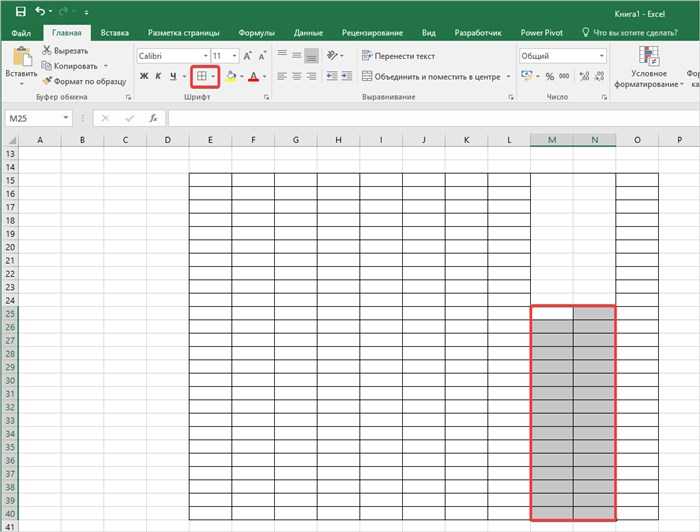
Task: Open the Буфер обмена dialog launcher
Action: coord(129,97)
